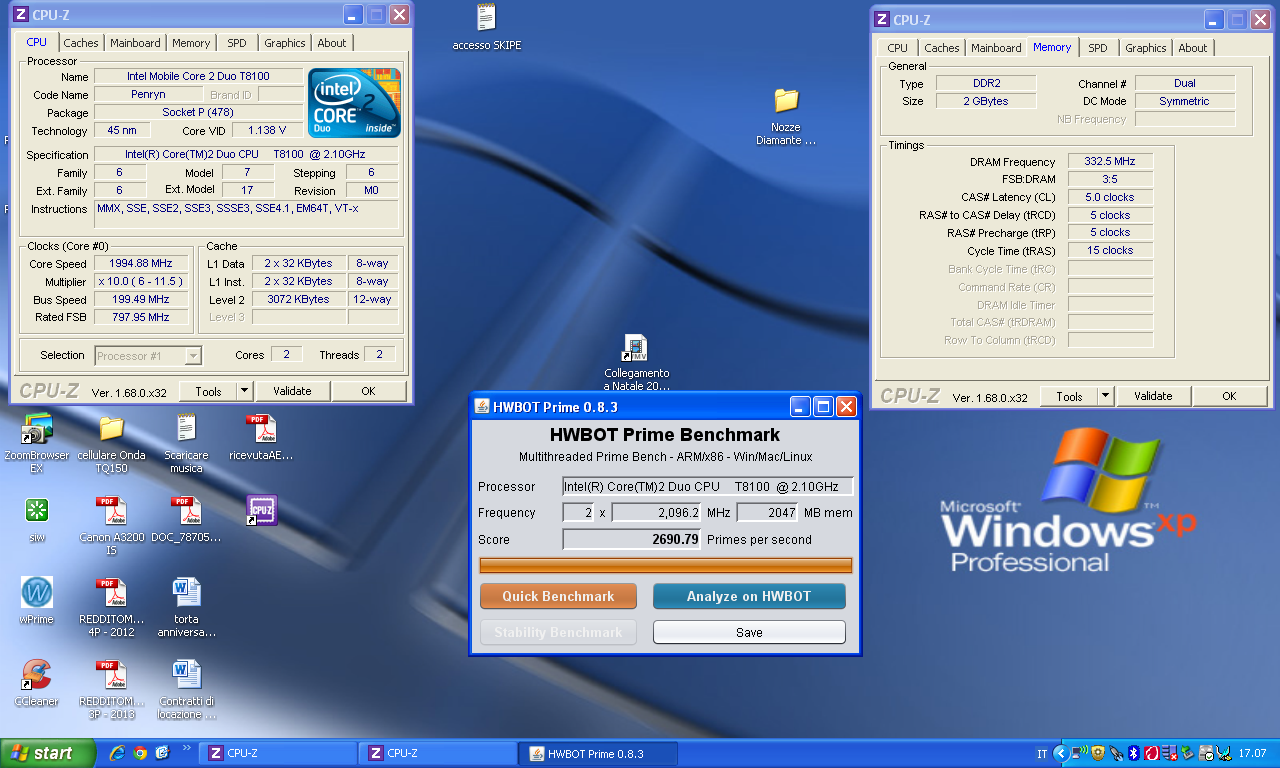The height and width of the screenshot is (768, 1280).
Task: Open the torta anniversa Word document
Action: tap(186, 593)
